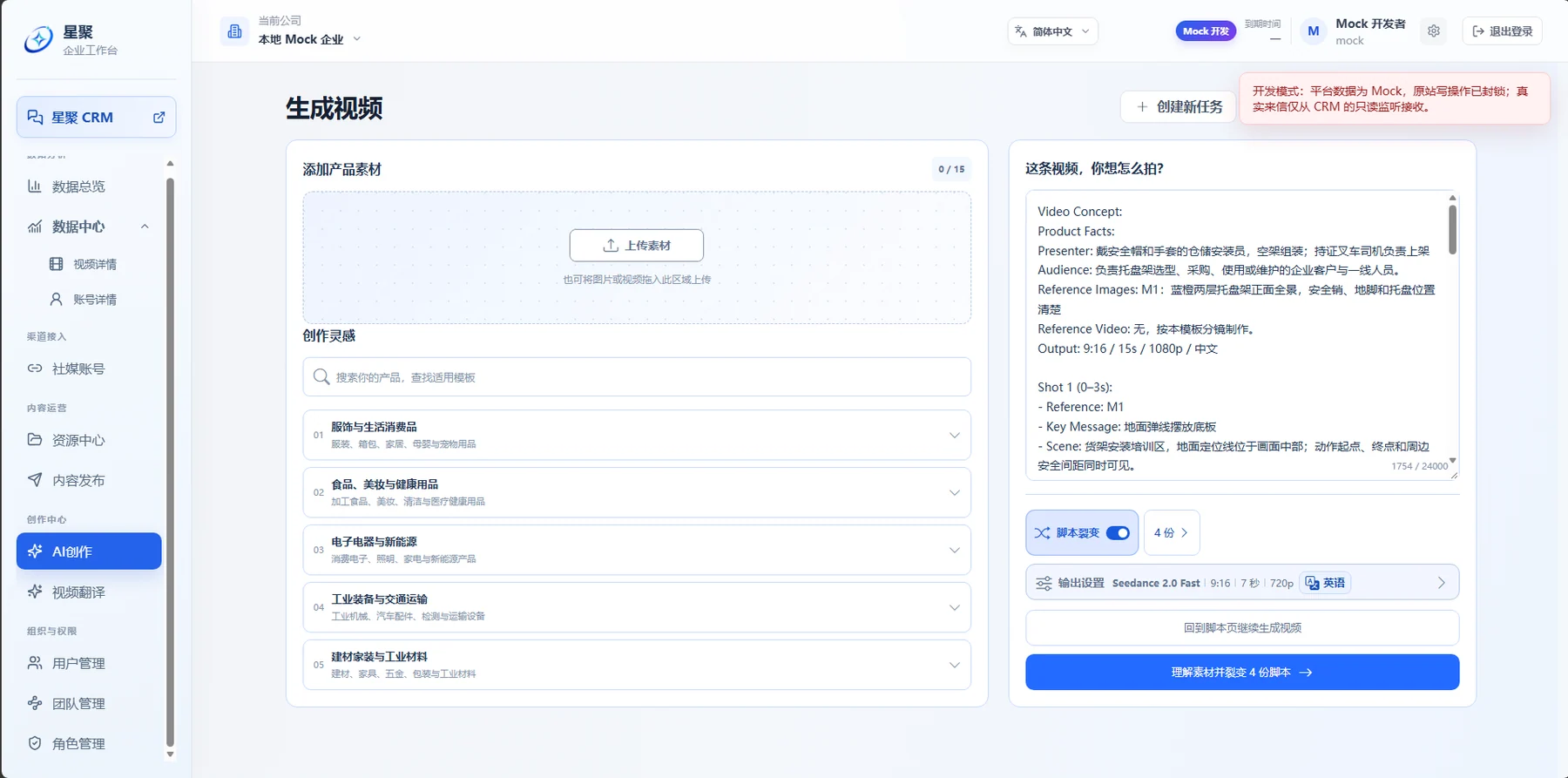Screen dimensions: 1568x778
Task: Click the 社媒账号 link icon
Action: coord(35,369)
